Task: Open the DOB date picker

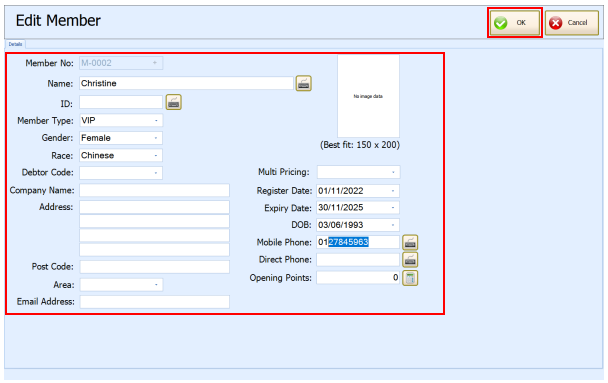Action: (x=393, y=225)
